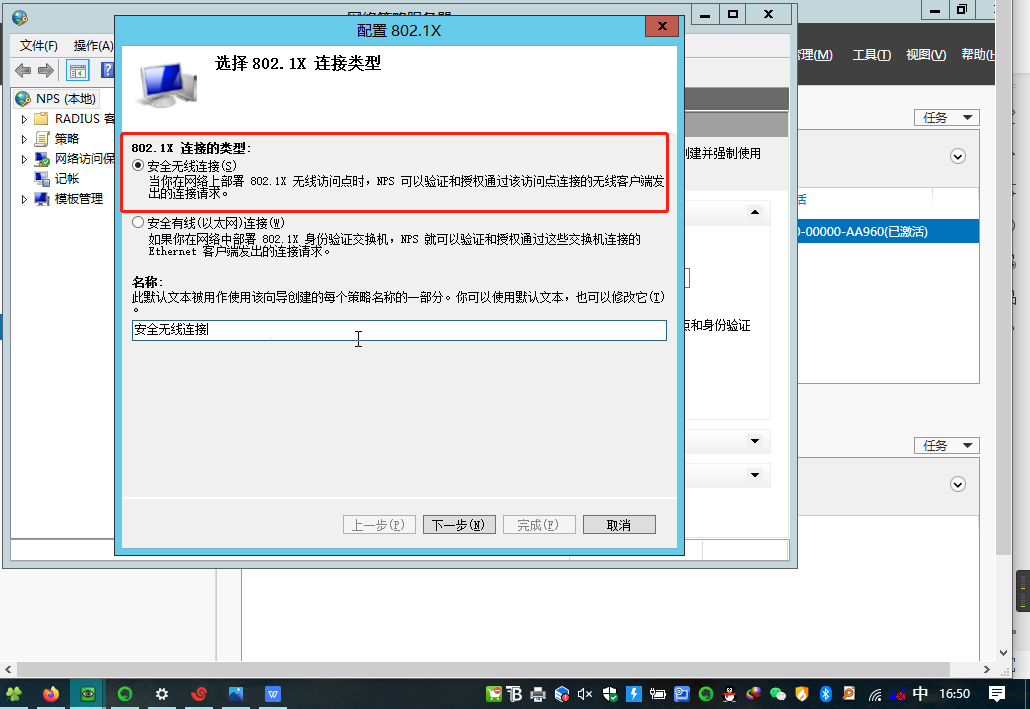The width and height of the screenshot is (1030, 709).
Task: Open the Settings gear on taskbar
Action: [x=162, y=694]
